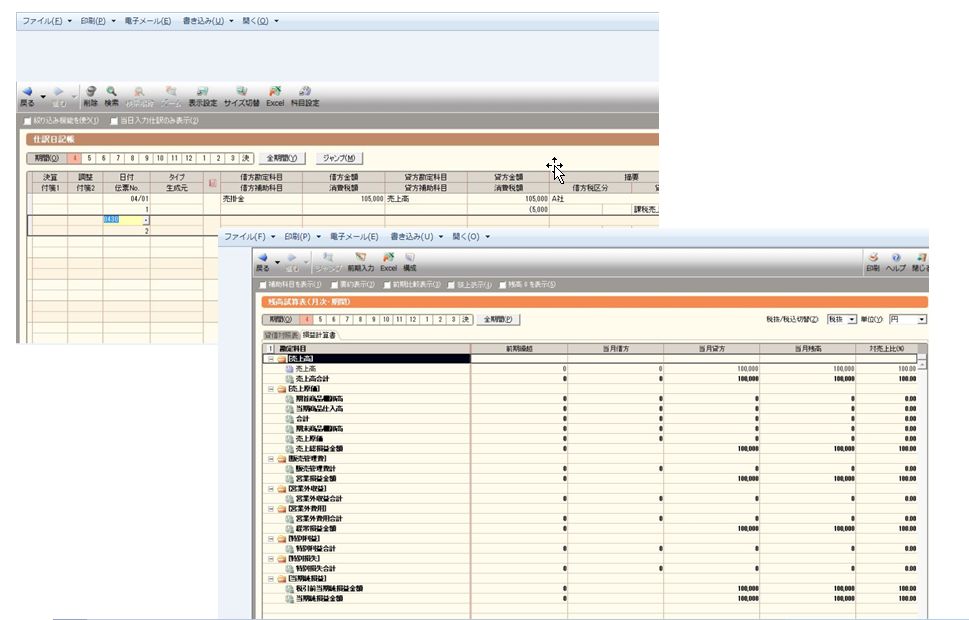Collapse the [売上原価] tree group
Screen dimensions: 969x620
(269, 388)
